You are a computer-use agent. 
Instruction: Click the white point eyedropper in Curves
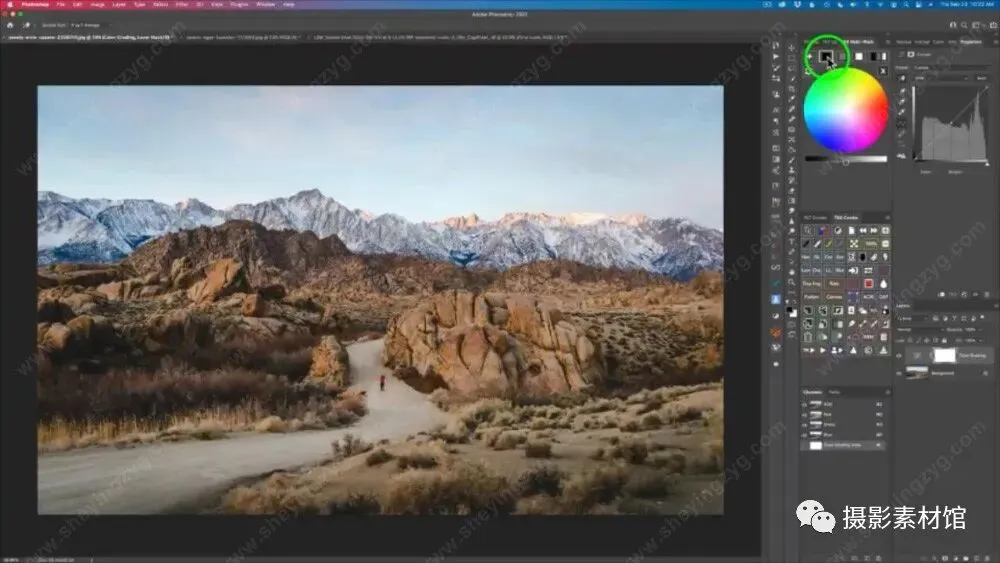[902, 112]
